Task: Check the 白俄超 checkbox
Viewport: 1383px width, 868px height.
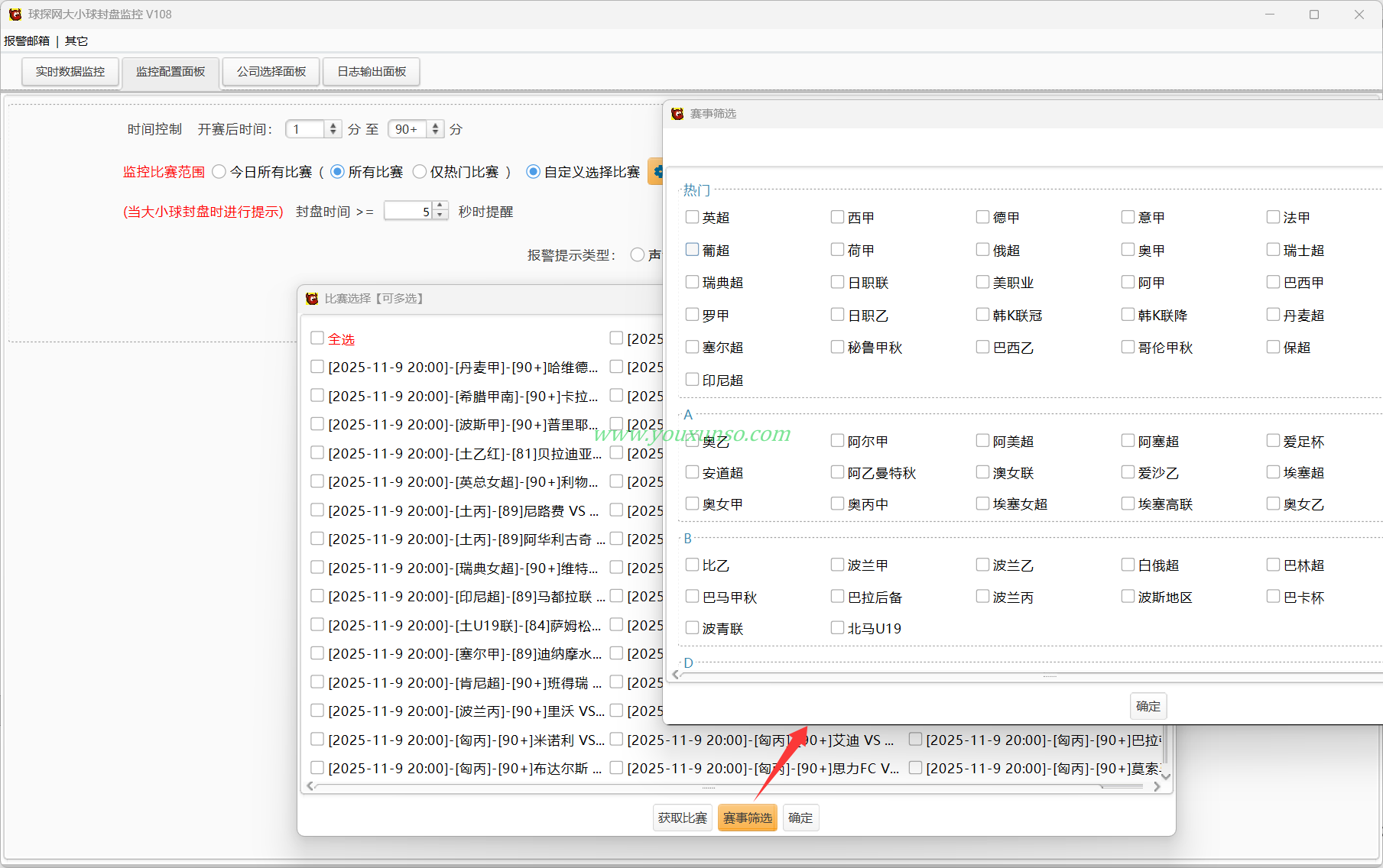Action: [x=1128, y=565]
